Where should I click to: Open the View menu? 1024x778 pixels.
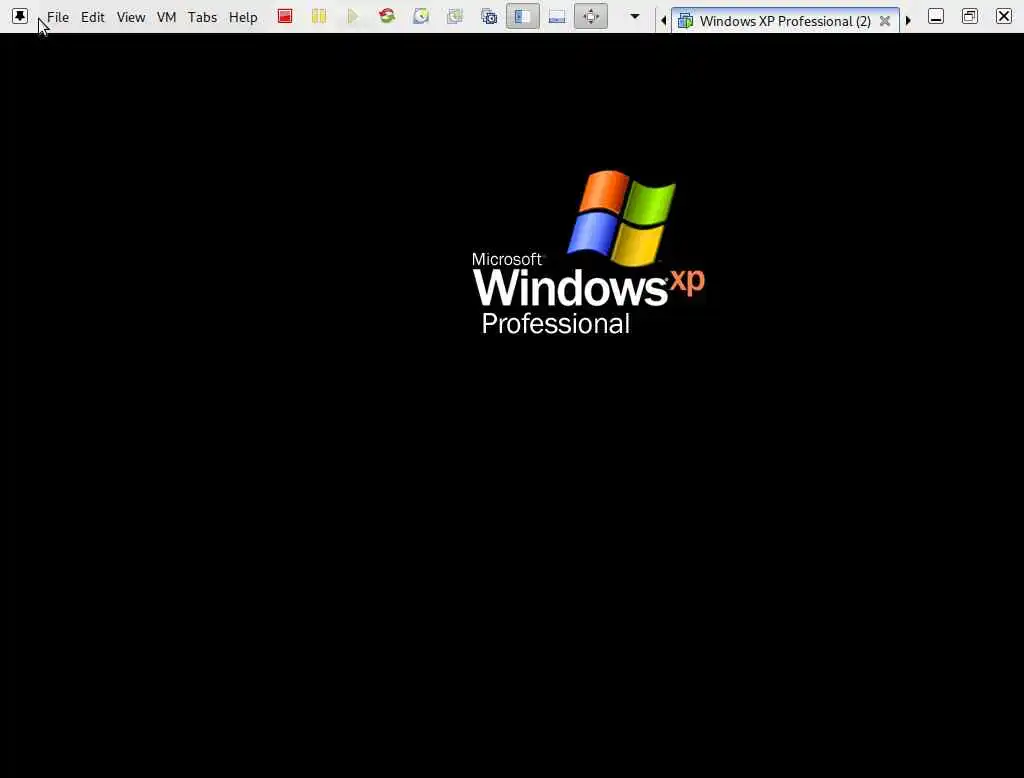131,17
